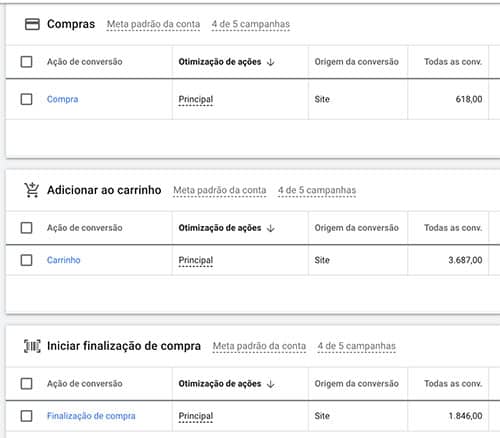
Task: Select all rows in Compras table
Action: tap(26, 62)
